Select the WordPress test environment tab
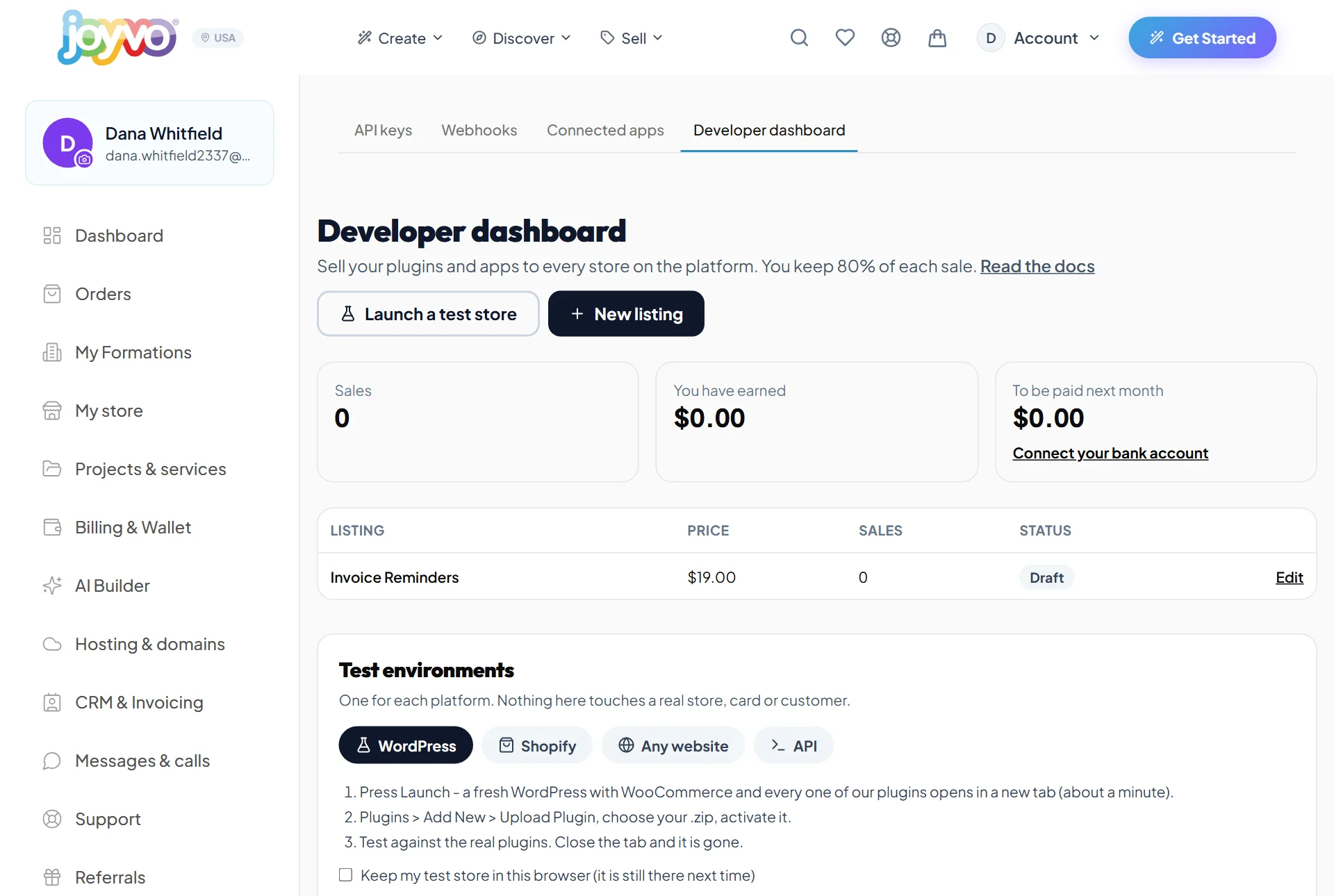 [x=406, y=745]
